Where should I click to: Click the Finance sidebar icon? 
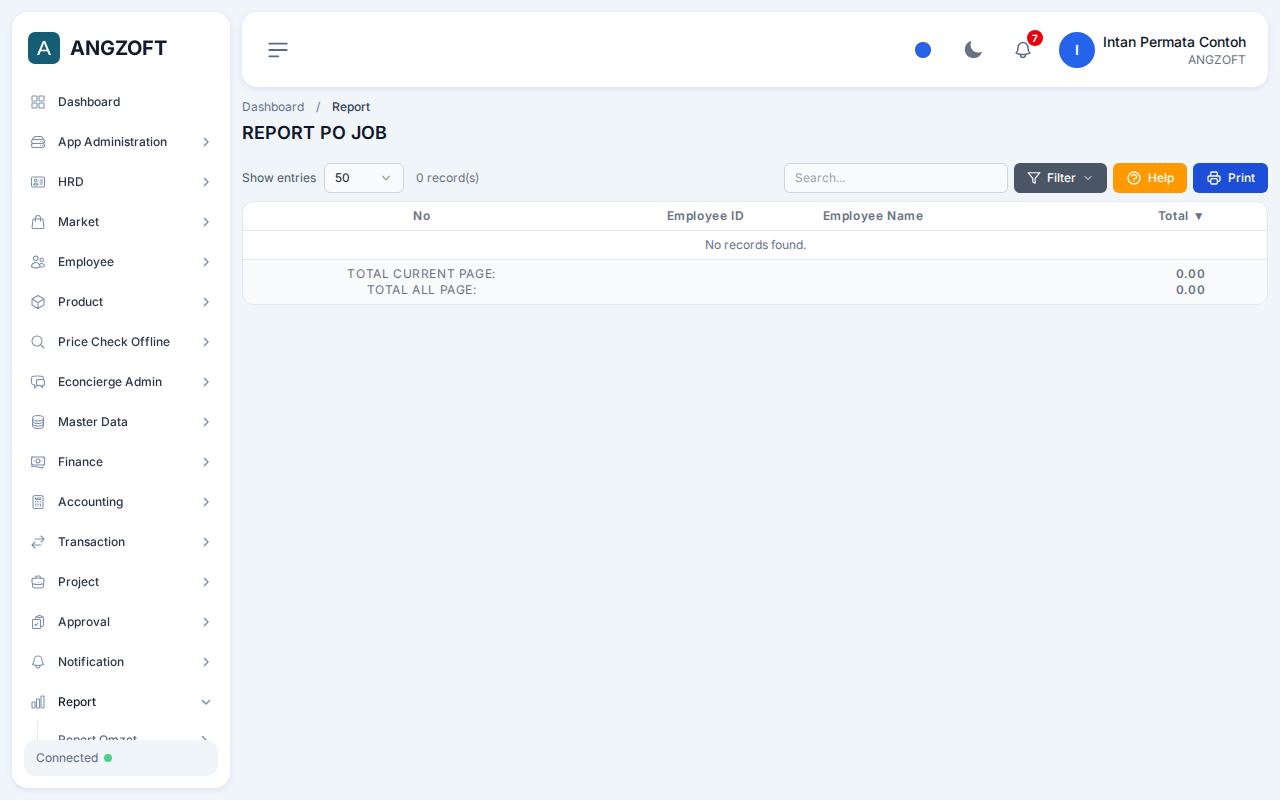pos(38,462)
